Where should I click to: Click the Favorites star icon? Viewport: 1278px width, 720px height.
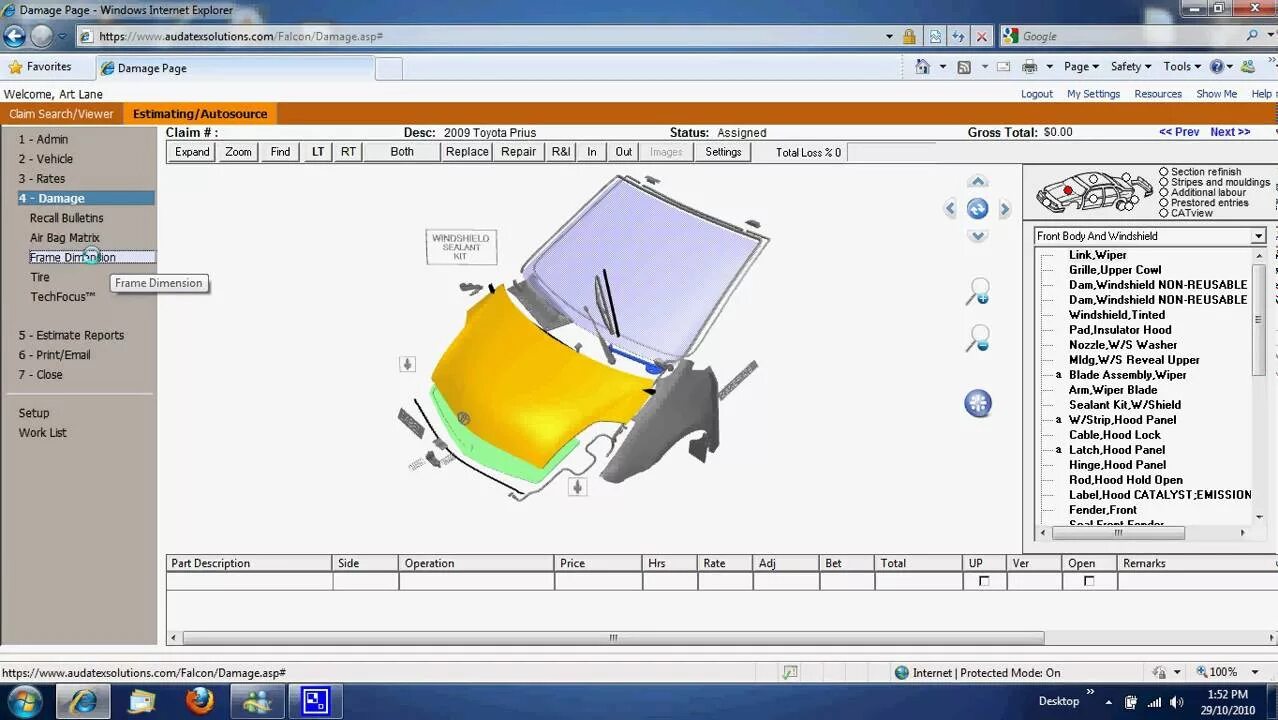point(15,67)
